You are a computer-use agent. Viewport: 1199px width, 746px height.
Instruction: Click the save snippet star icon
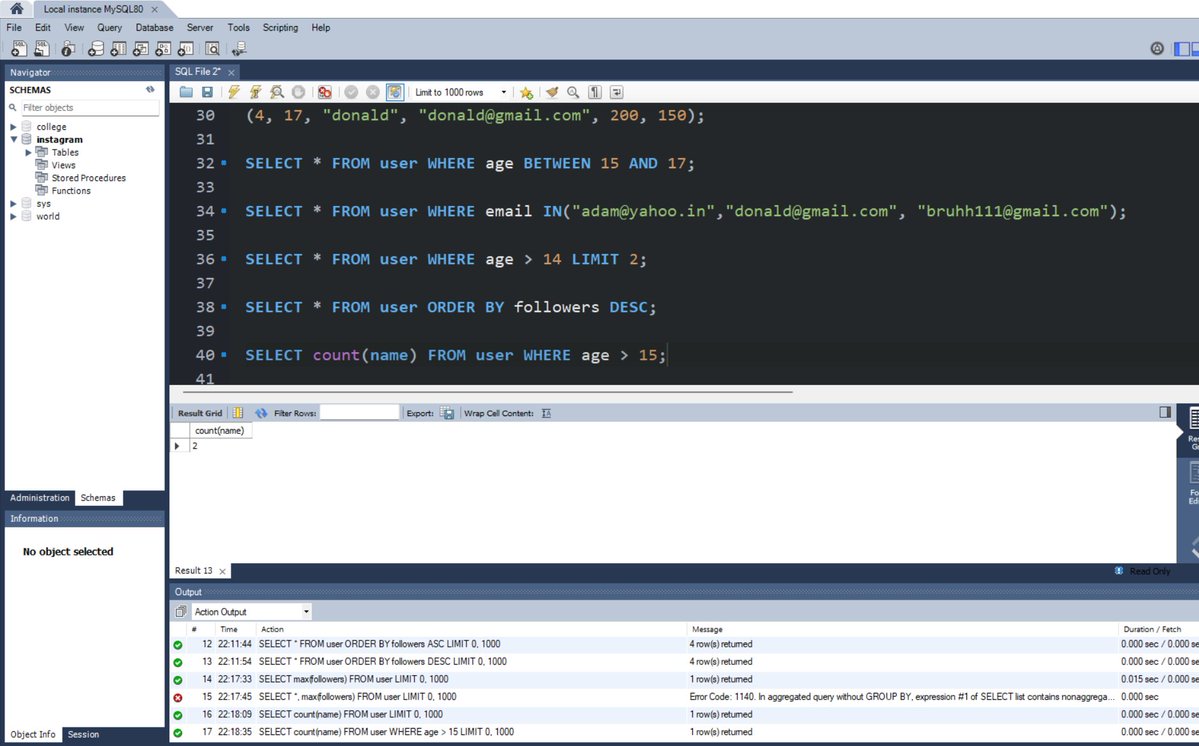526,92
